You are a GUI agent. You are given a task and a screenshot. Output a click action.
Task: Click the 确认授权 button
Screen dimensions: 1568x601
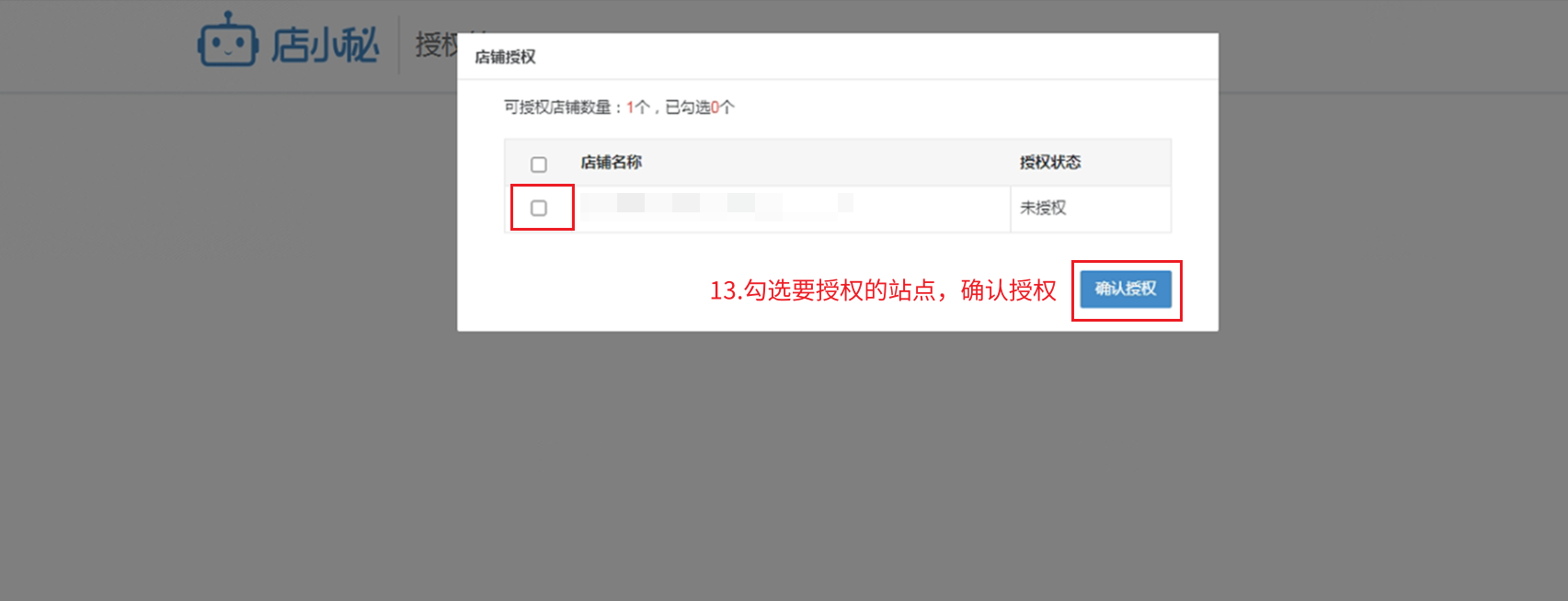pyautogui.click(x=1126, y=289)
